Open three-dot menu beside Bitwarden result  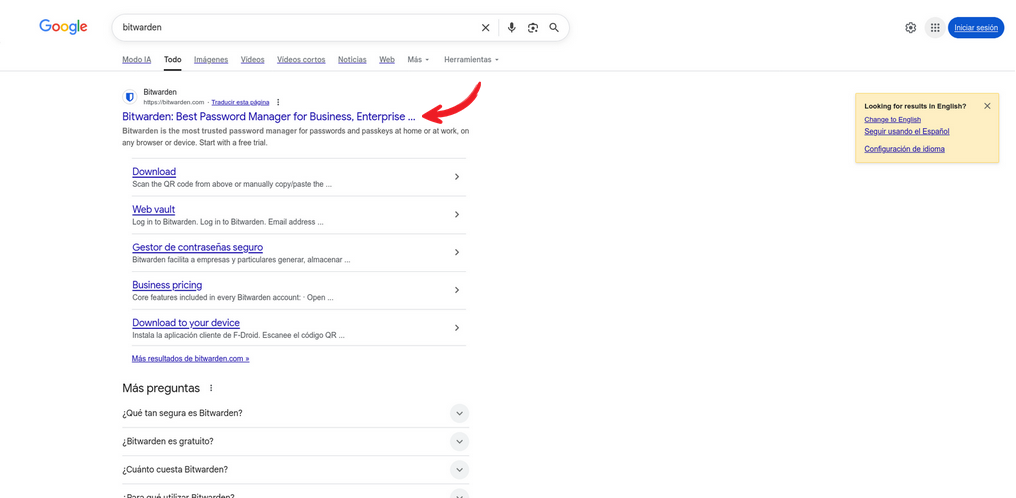279,102
